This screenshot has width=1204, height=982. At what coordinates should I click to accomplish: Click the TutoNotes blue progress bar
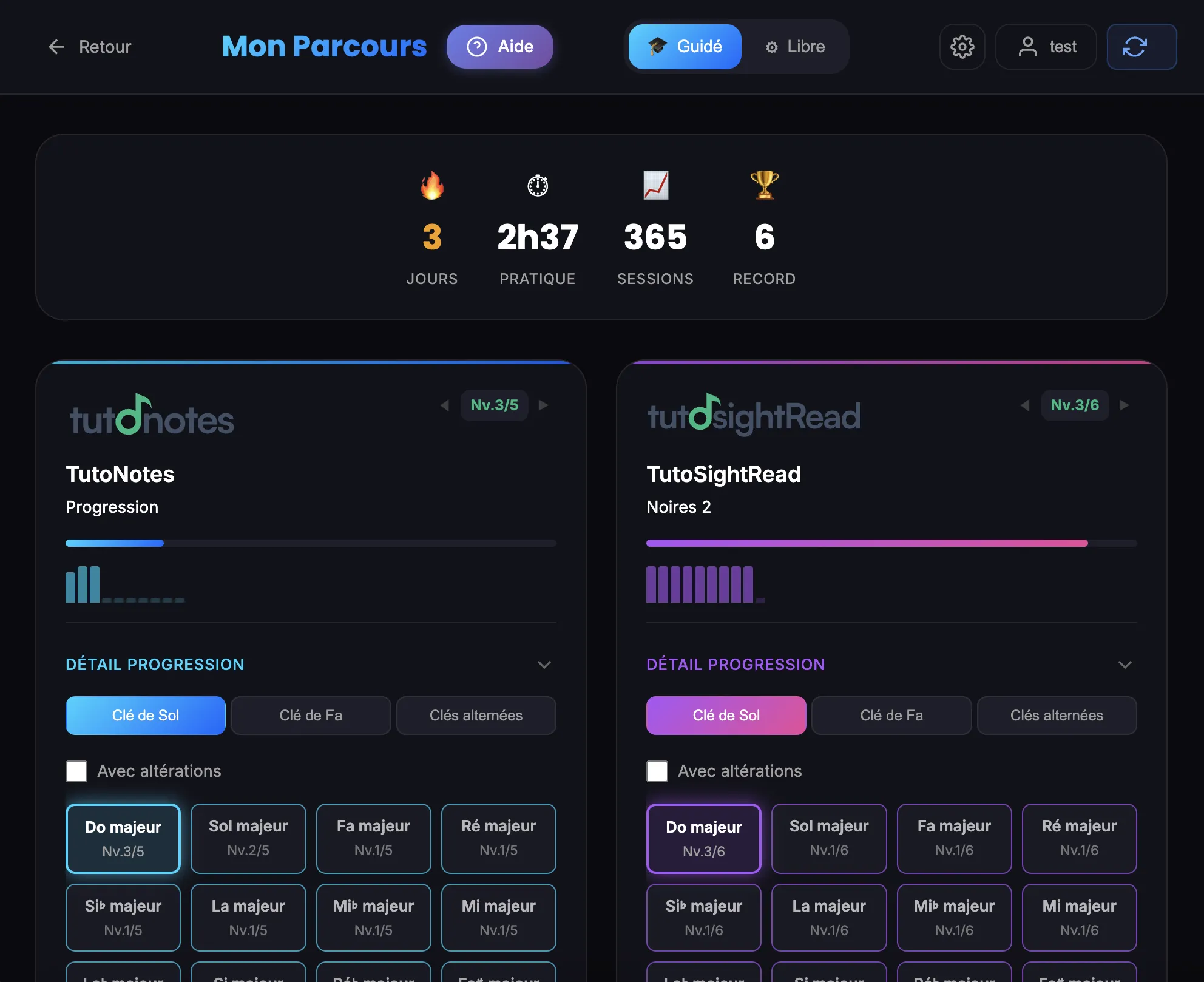[x=311, y=543]
